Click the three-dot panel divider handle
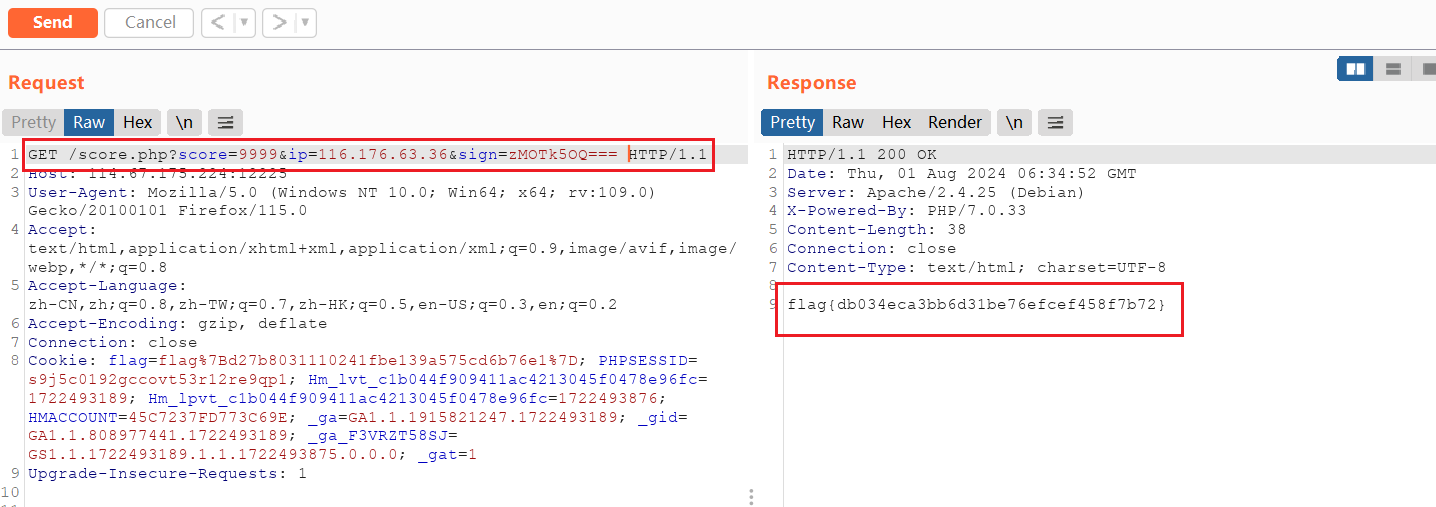 pos(751,496)
